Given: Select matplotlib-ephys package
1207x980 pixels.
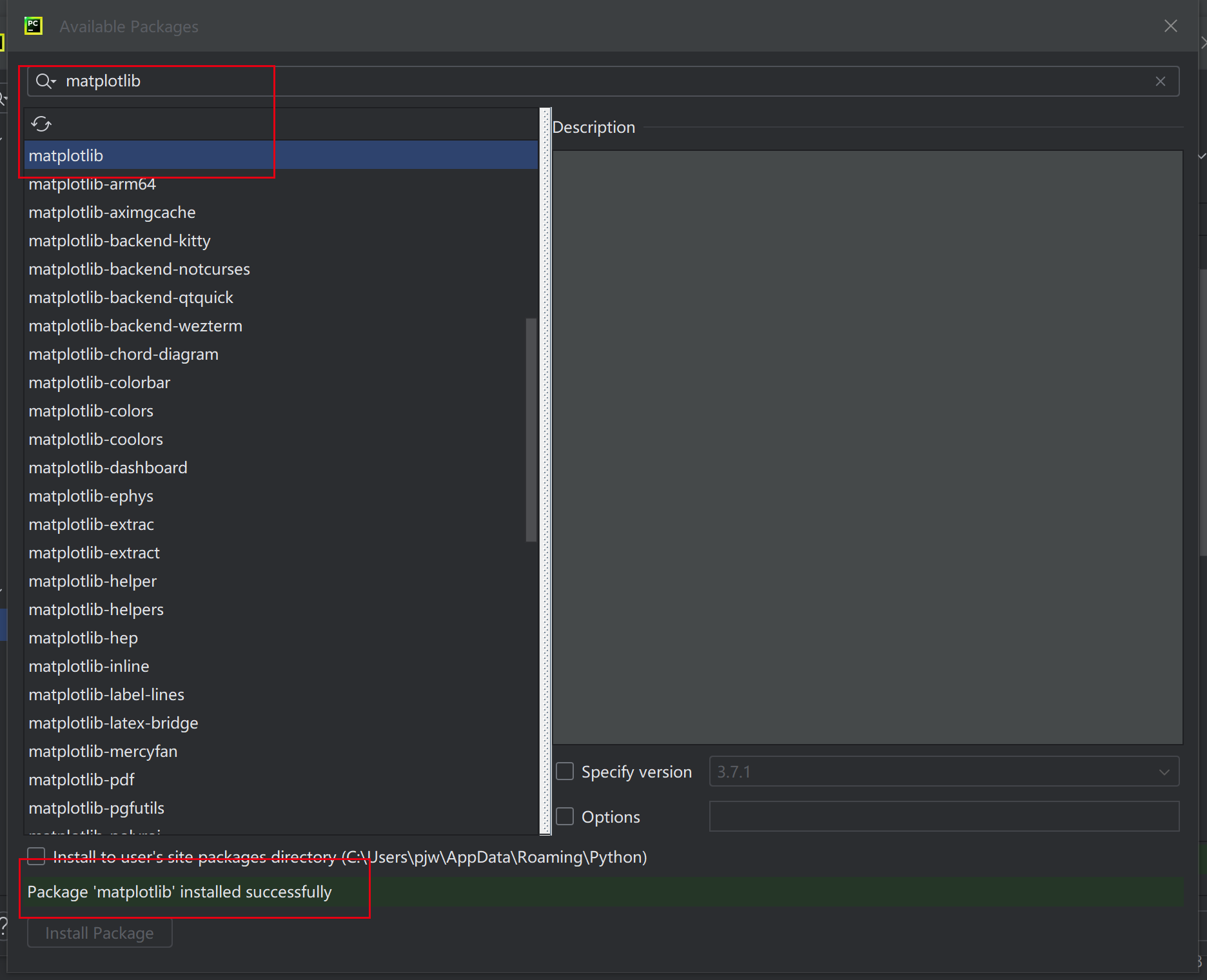Looking at the screenshot, I should coord(281,496).
